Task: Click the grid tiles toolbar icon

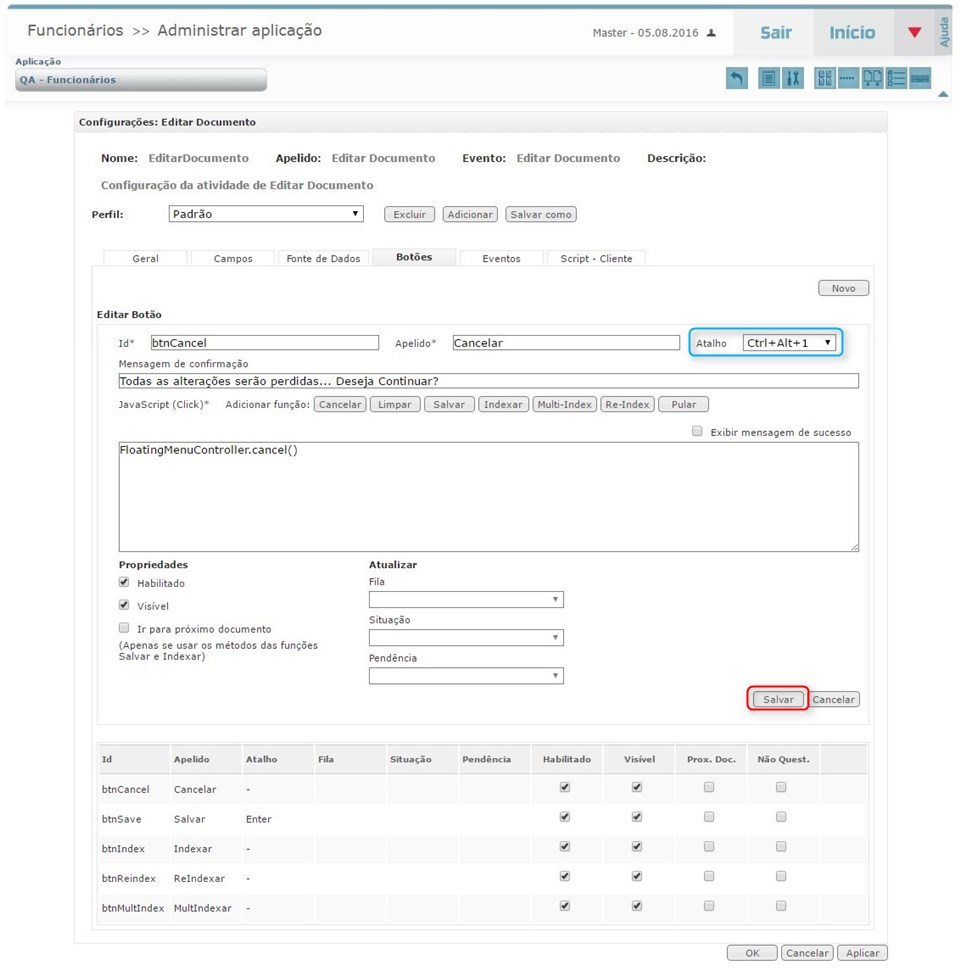Action: [825, 78]
